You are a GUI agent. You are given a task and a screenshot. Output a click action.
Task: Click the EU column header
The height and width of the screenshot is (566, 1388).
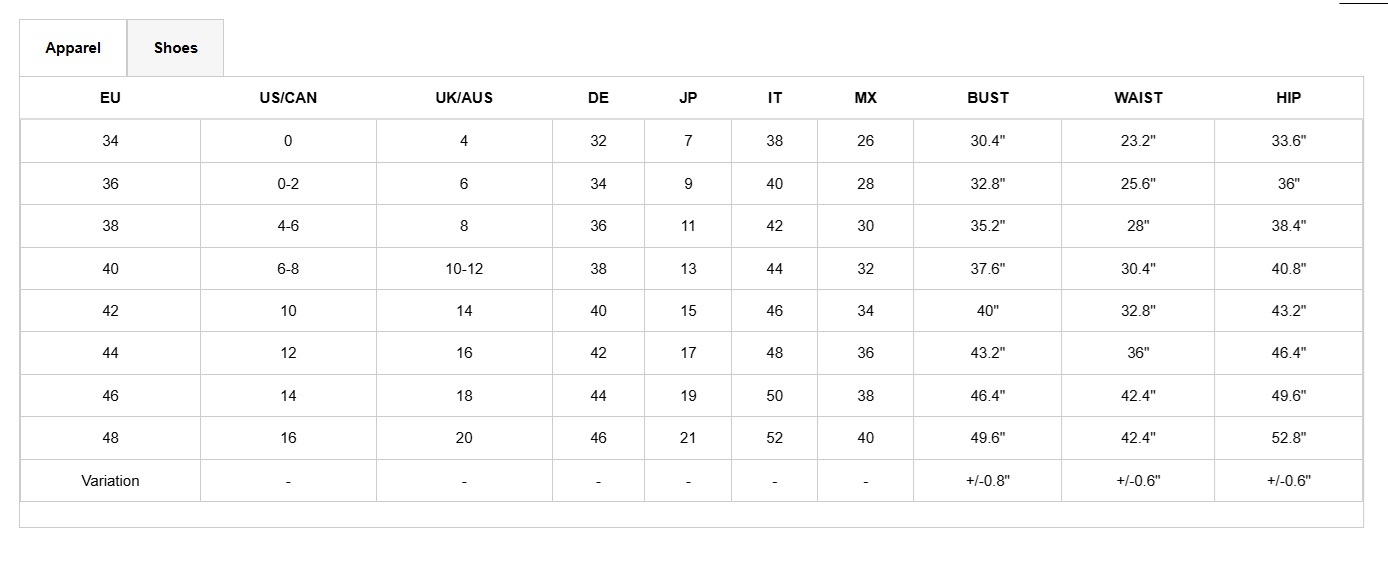[x=110, y=98]
